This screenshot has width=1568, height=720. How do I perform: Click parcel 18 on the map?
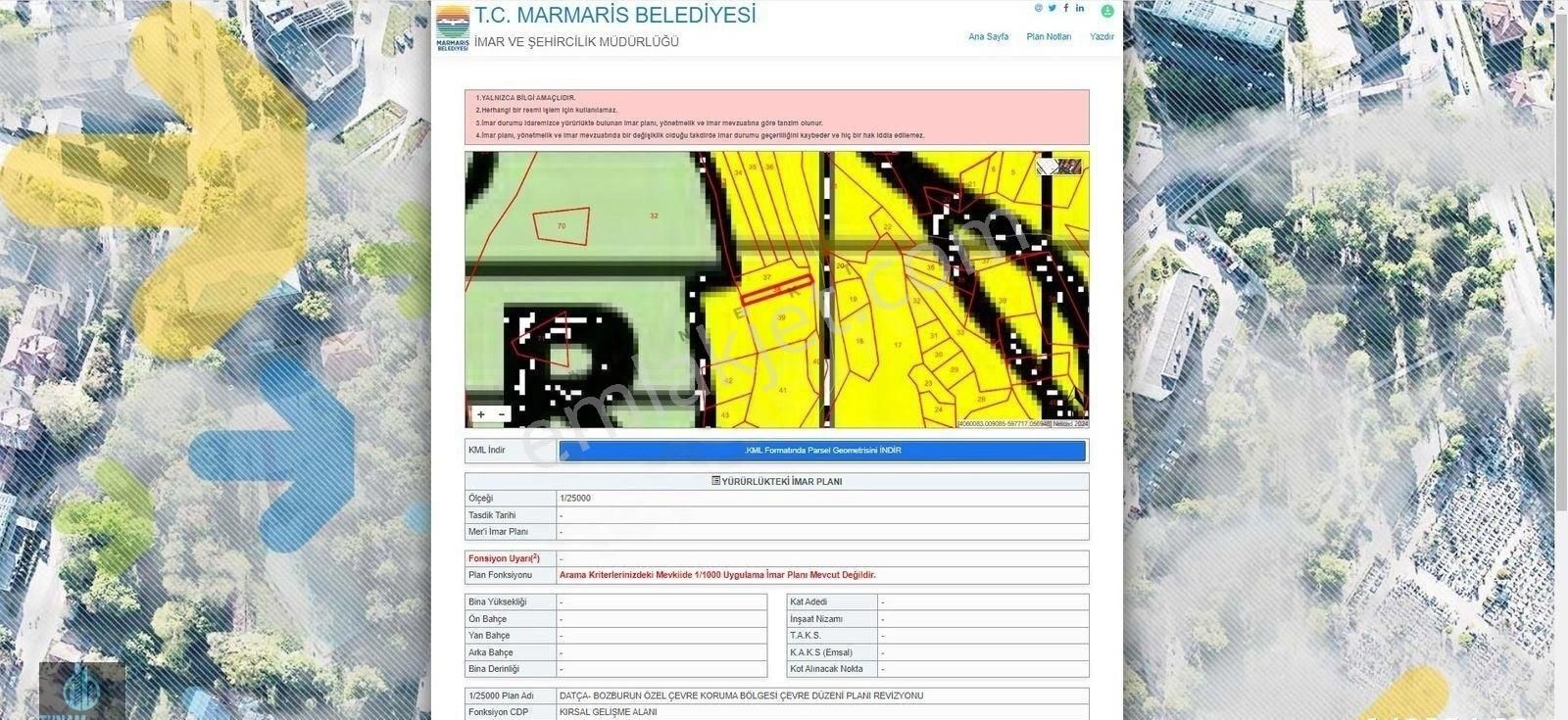click(859, 341)
